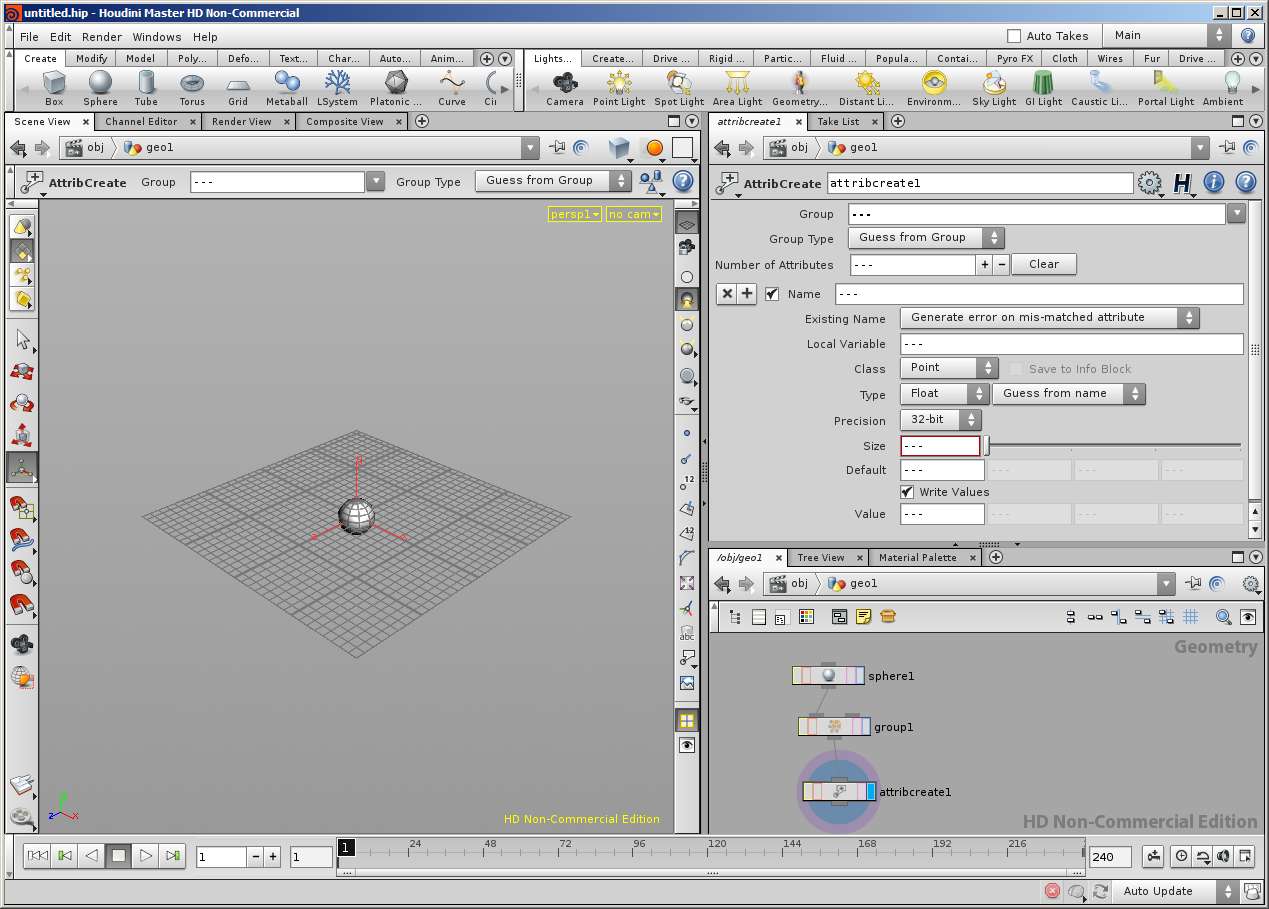The height and width of the screenshot is (909, 1269).
Task: Add a Caustic Light
Action: point(1099,88)
